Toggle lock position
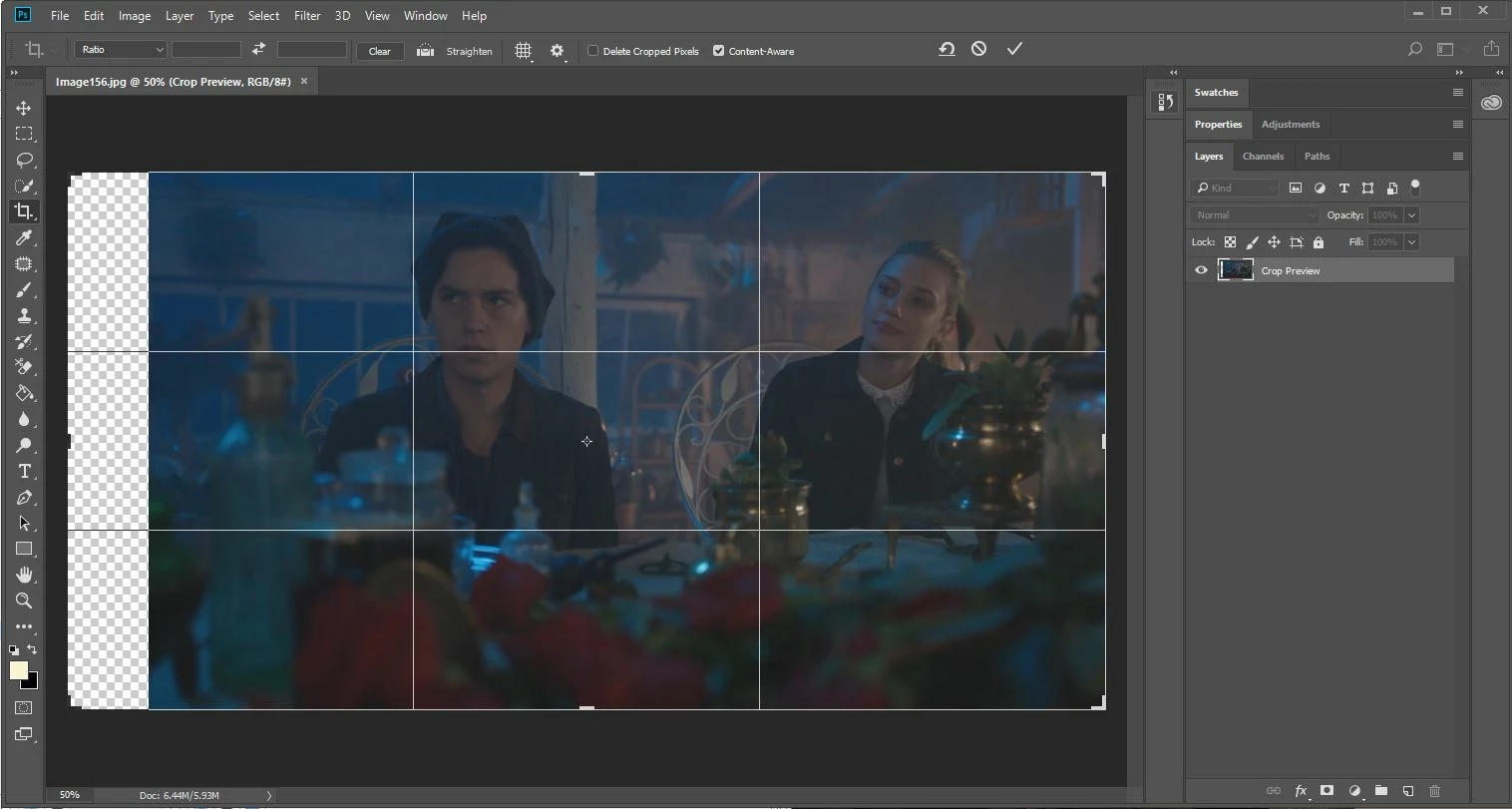1512x809 pixels. coord(1274,242)
